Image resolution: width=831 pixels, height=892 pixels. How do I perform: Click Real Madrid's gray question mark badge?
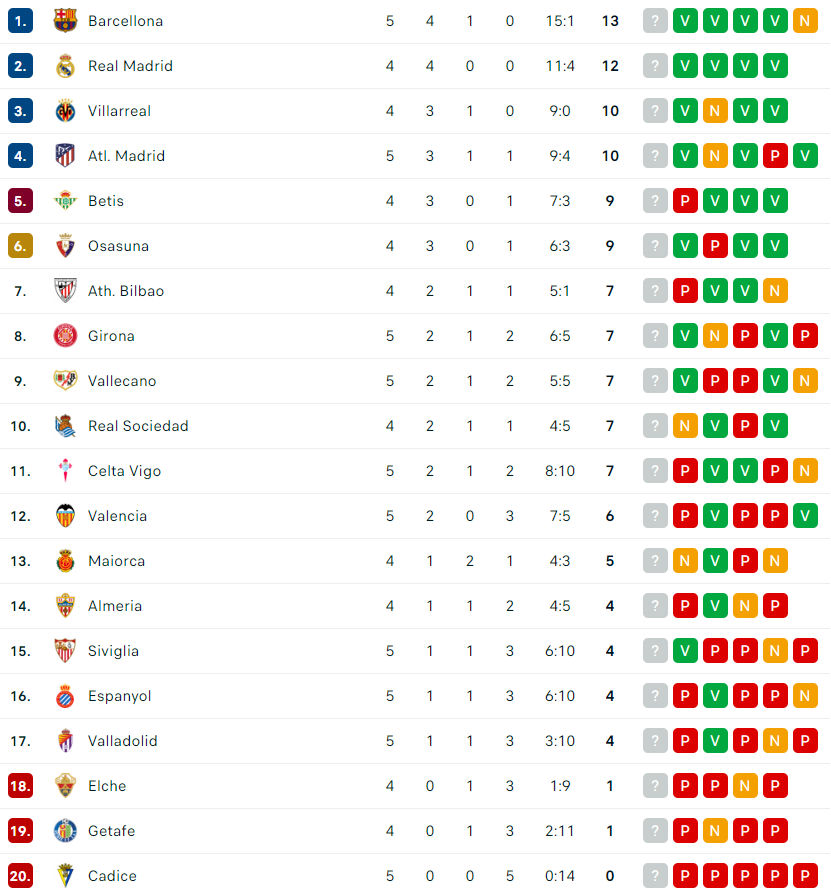click(x=655, y=66)
